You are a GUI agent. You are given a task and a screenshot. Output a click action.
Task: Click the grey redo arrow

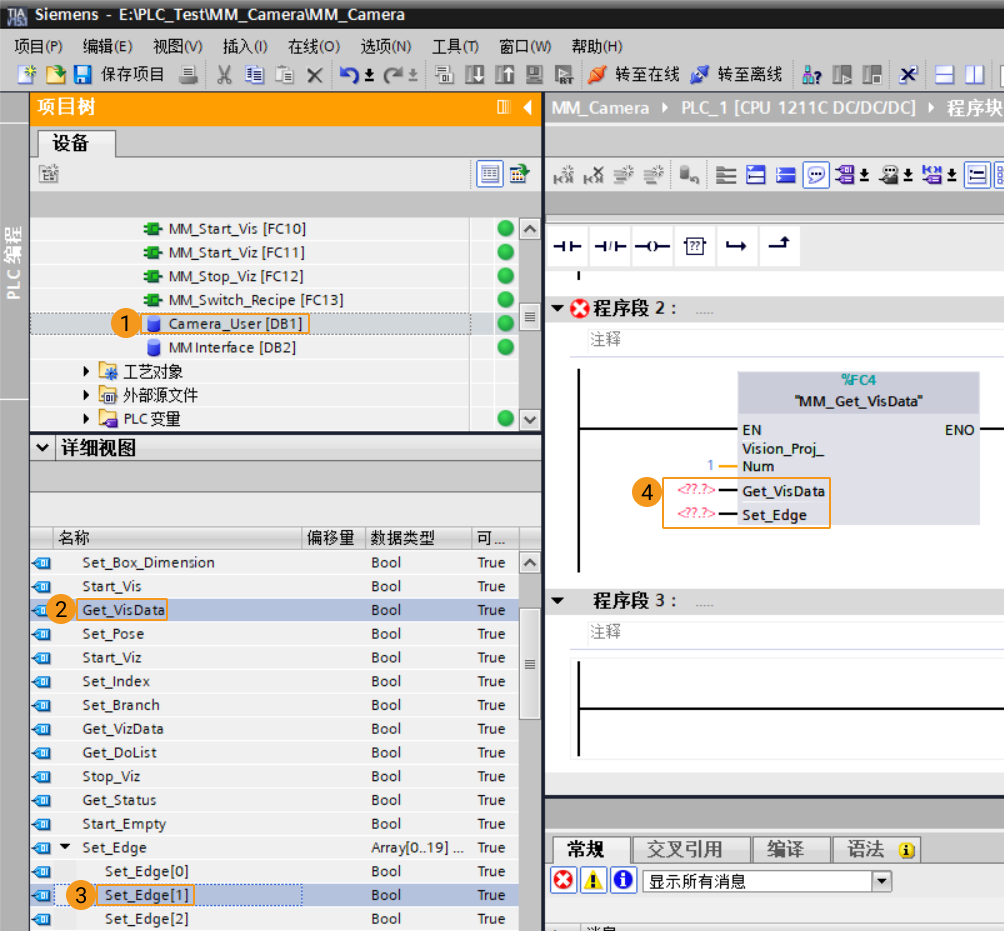(393, 75)
